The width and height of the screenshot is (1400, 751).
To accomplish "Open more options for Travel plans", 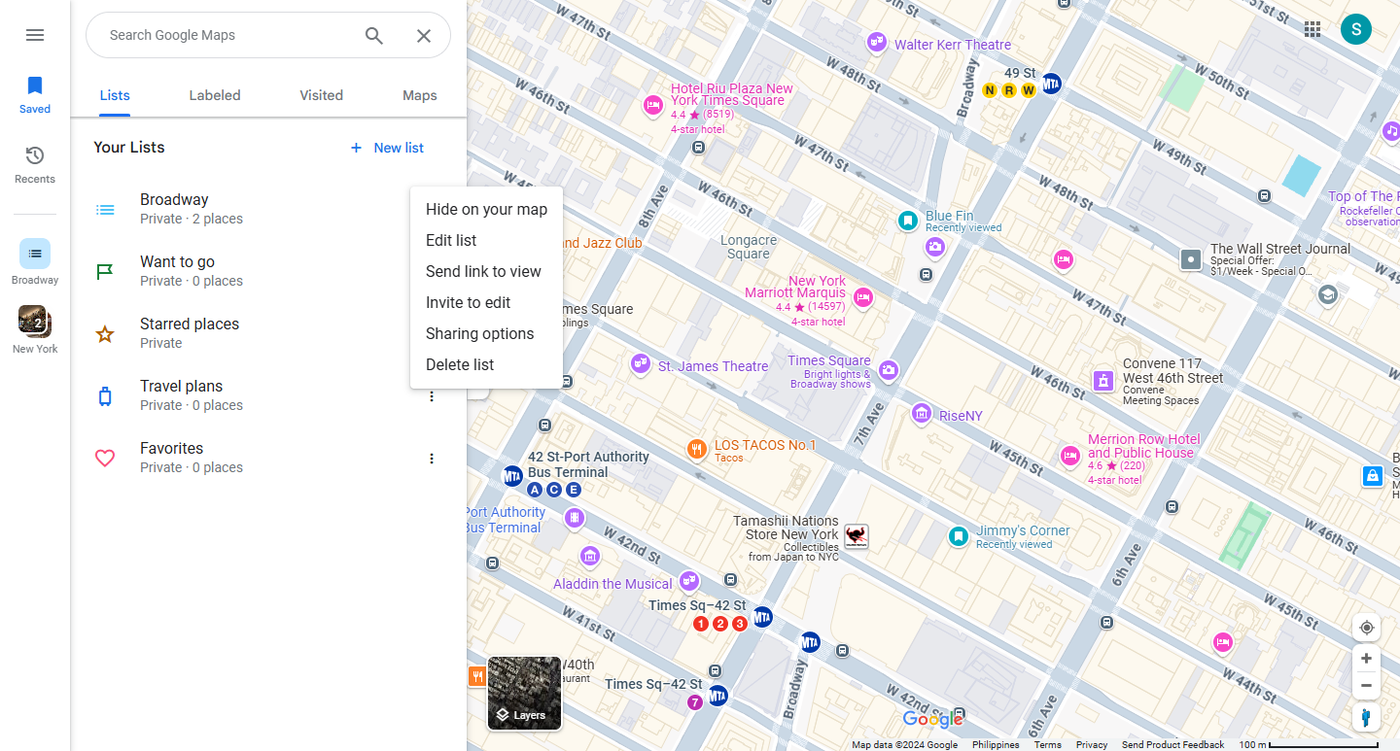I will (x=432, y=397).
